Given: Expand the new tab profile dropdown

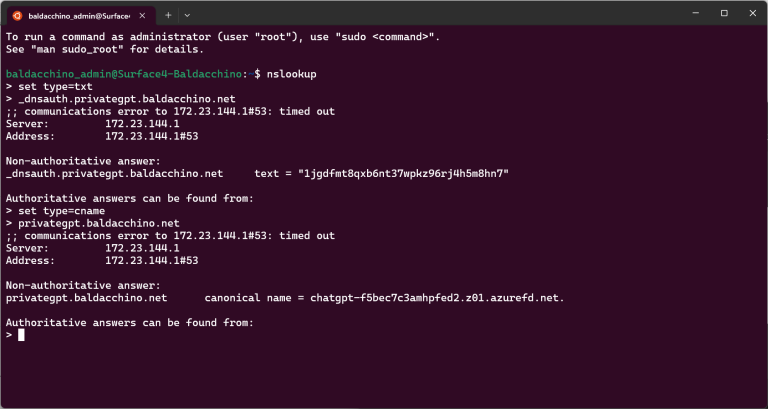Looking at the screenshot, I should [x=187, y=15].
